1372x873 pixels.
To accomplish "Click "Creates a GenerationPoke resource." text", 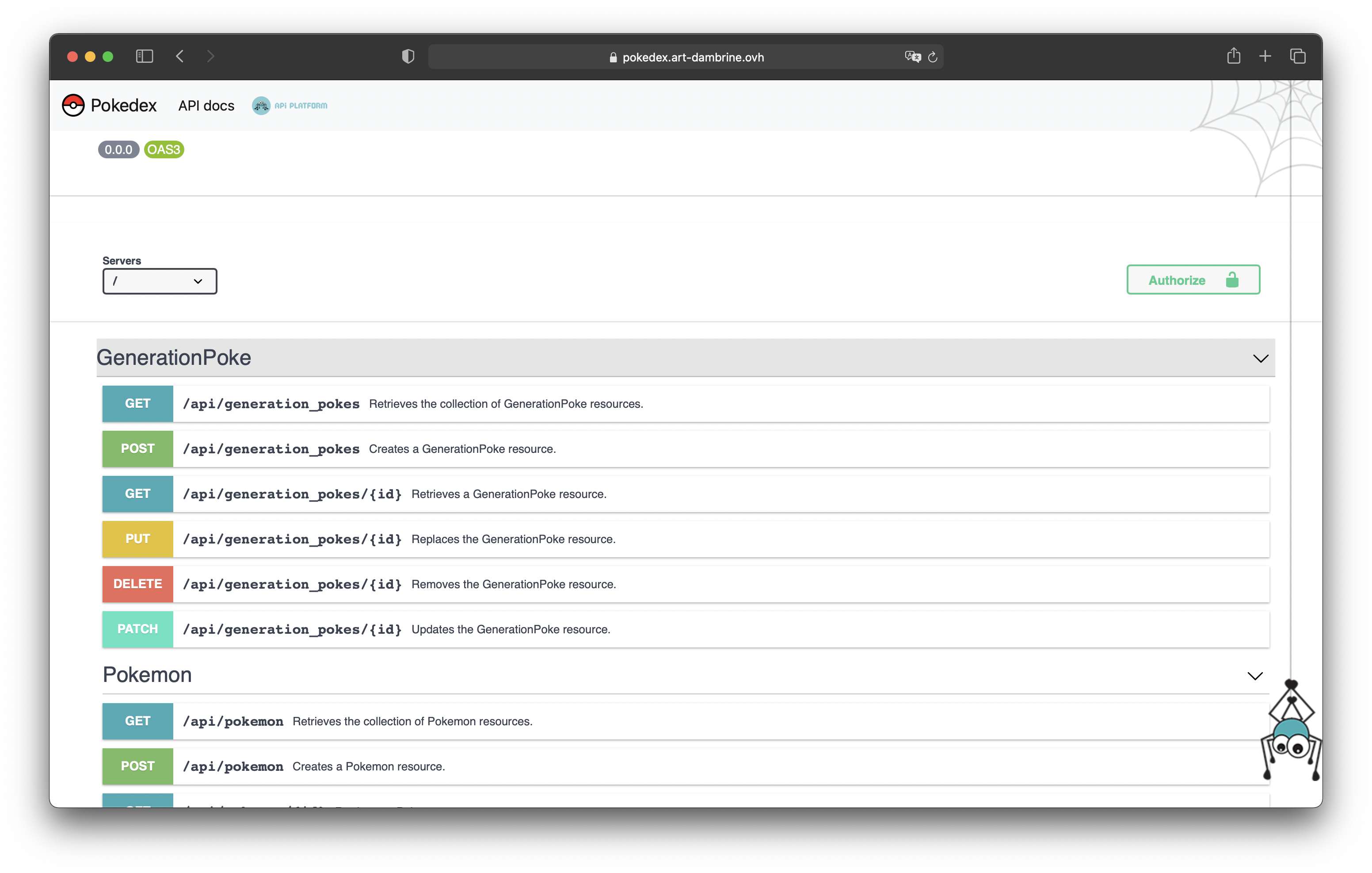I will tap(462, 449).
